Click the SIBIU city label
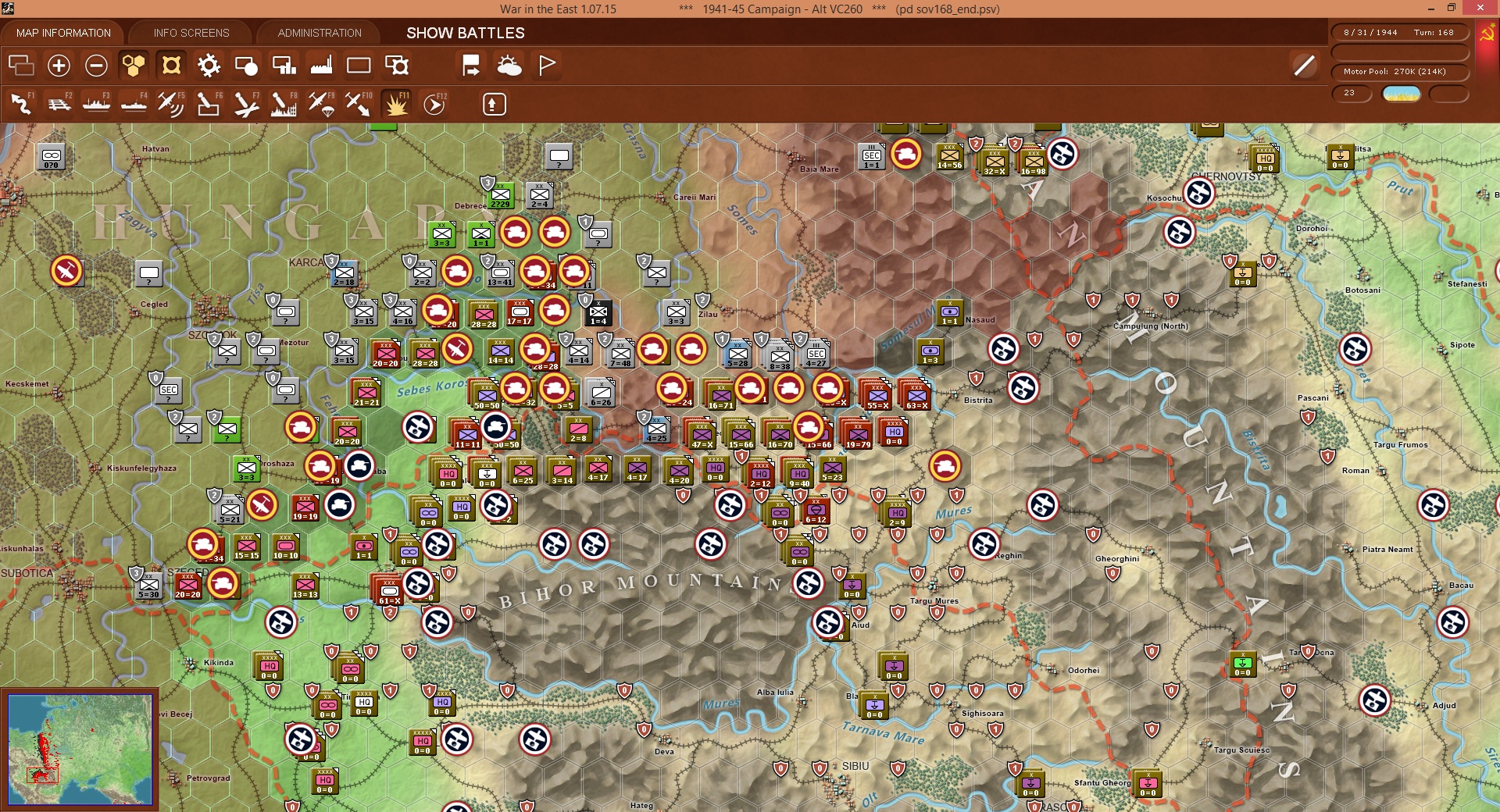This screenshot has width=1500, height=812. point(855,766)
